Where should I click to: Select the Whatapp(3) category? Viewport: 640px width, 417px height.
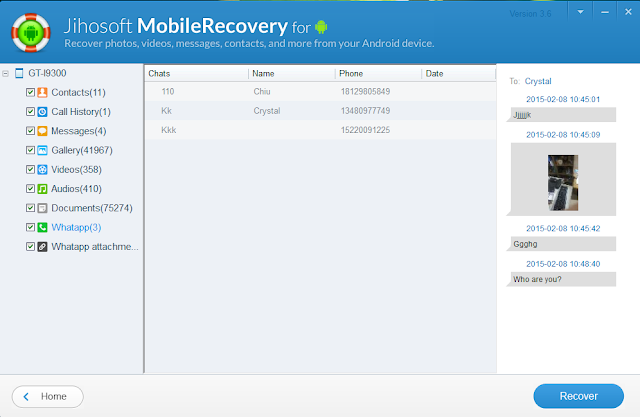coord(76,227)
